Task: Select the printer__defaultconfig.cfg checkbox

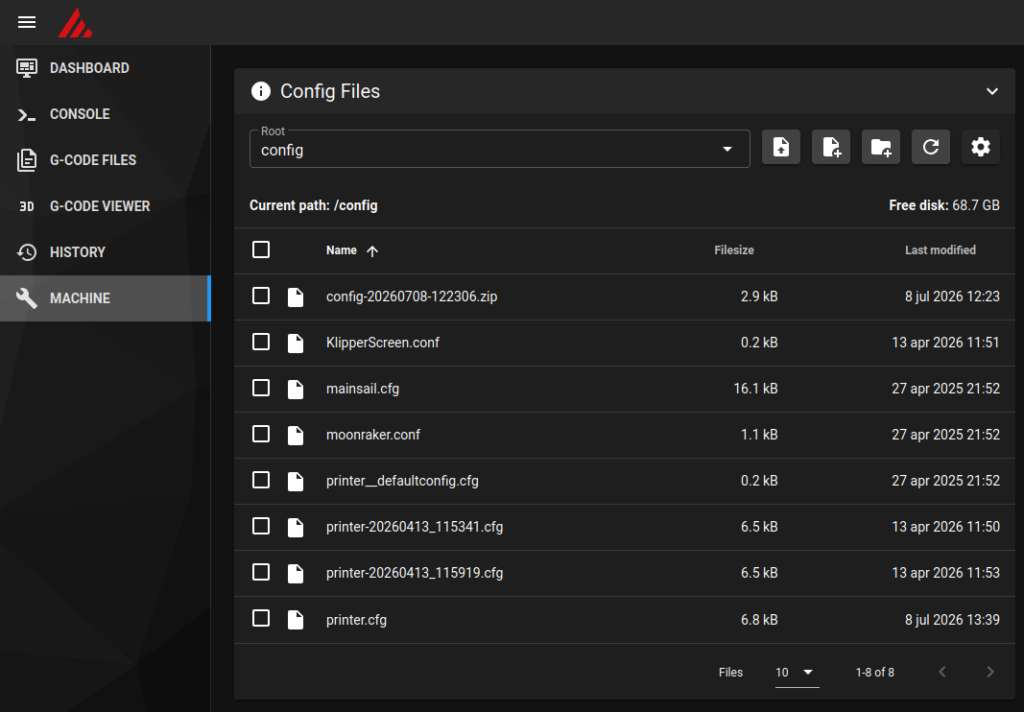Action: point(261,480)
